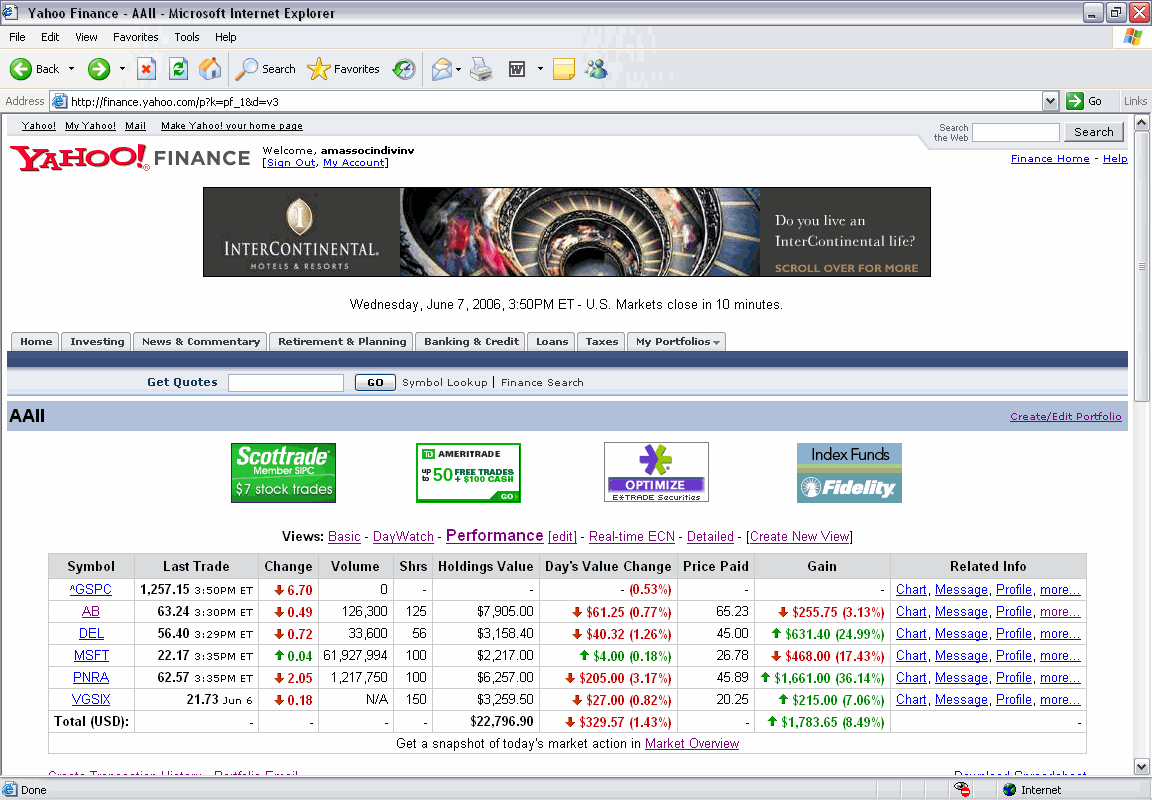The width and height of the screenshot is (1152, 800).
Task: Click the yellow note Discuss icon
Action: [x=564, y=69]
